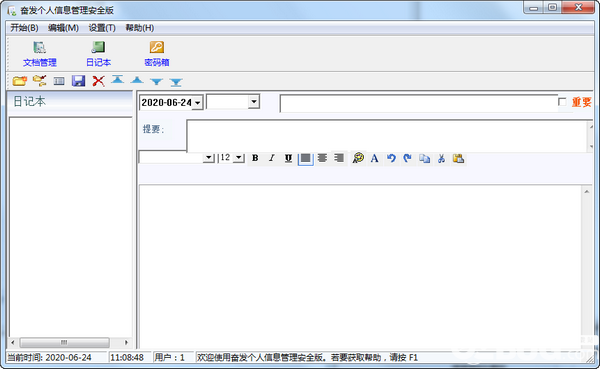Screen dimensions: 600x369
Task: Click the rename field icon in toolbar
Action: pos(59,81)
